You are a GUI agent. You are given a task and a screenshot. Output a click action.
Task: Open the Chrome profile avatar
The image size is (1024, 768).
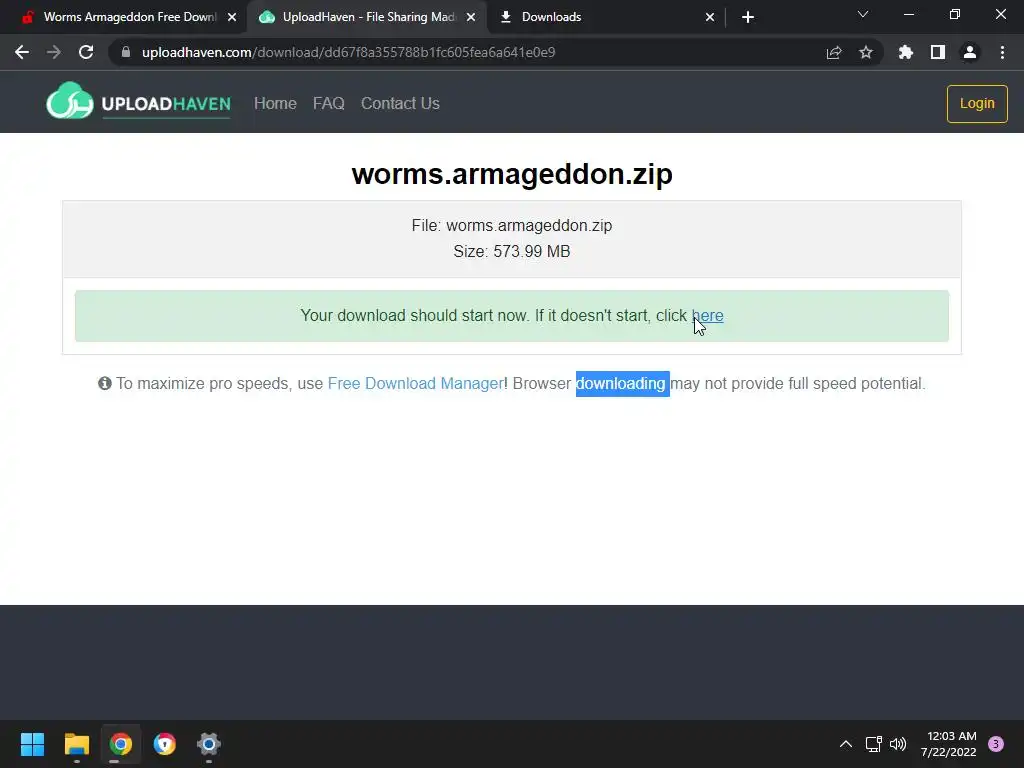tap(970, 52)
